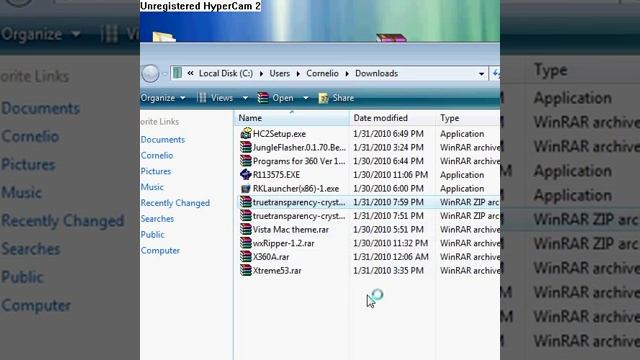Viewport: 640px width, 360px height.
Task: Open Computer favorite link
Action: pos(160,251)
